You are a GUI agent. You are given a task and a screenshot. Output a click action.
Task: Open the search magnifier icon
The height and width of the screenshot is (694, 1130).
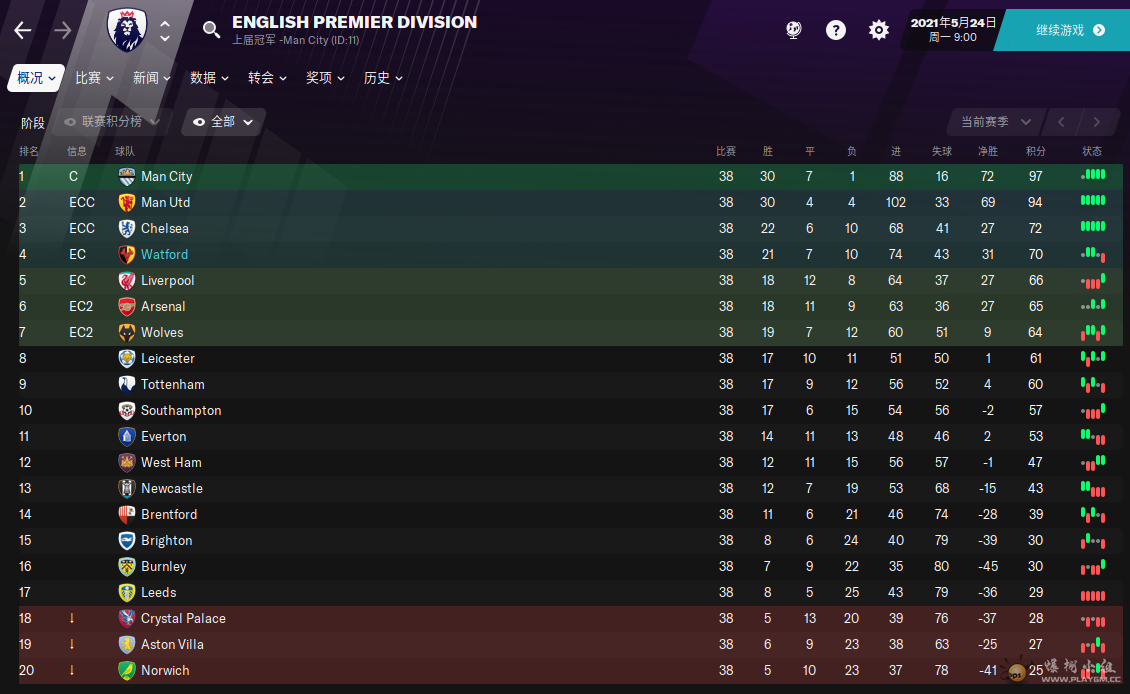[211, 29]
